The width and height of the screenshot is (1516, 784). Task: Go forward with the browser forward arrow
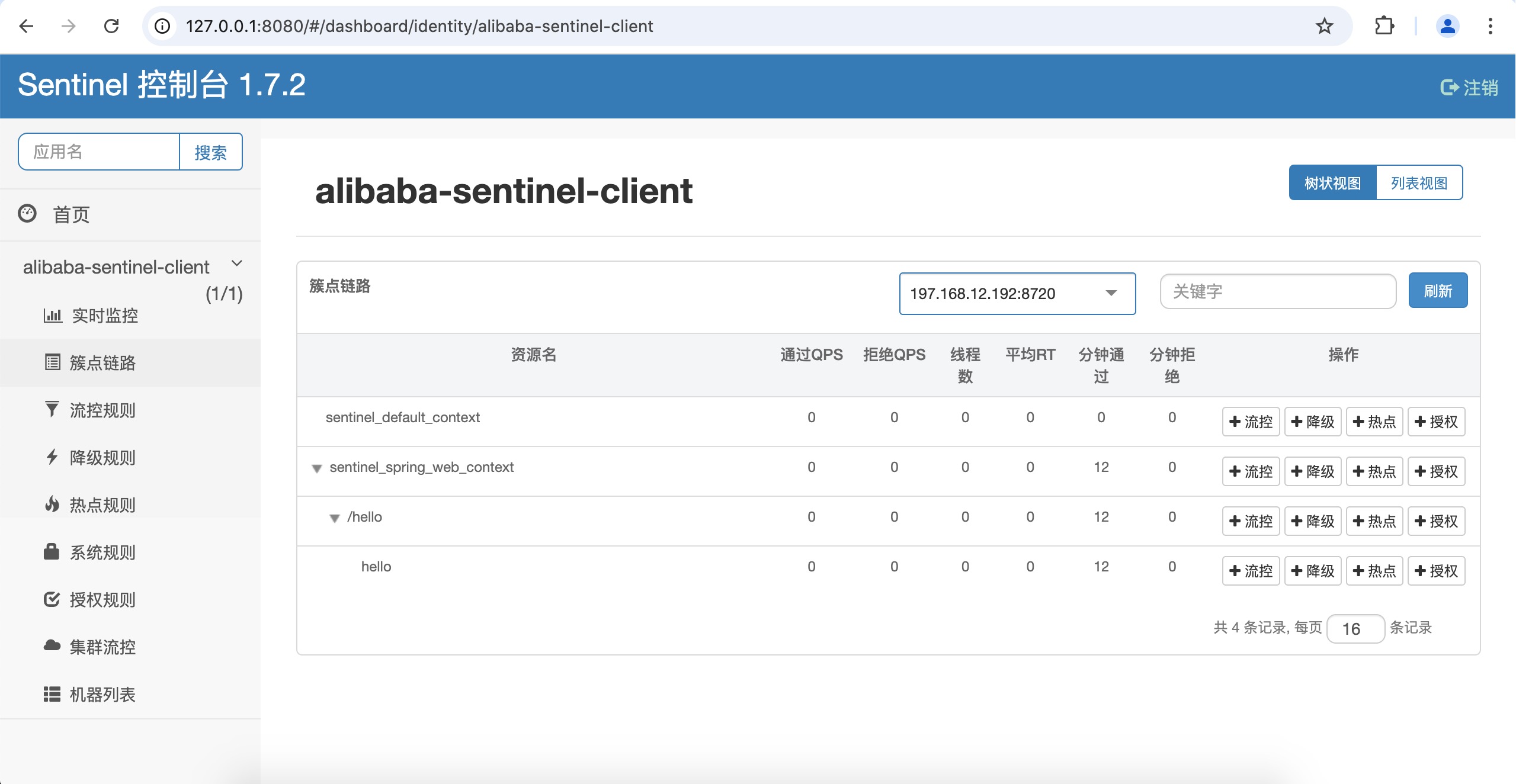tap(69, 26)
